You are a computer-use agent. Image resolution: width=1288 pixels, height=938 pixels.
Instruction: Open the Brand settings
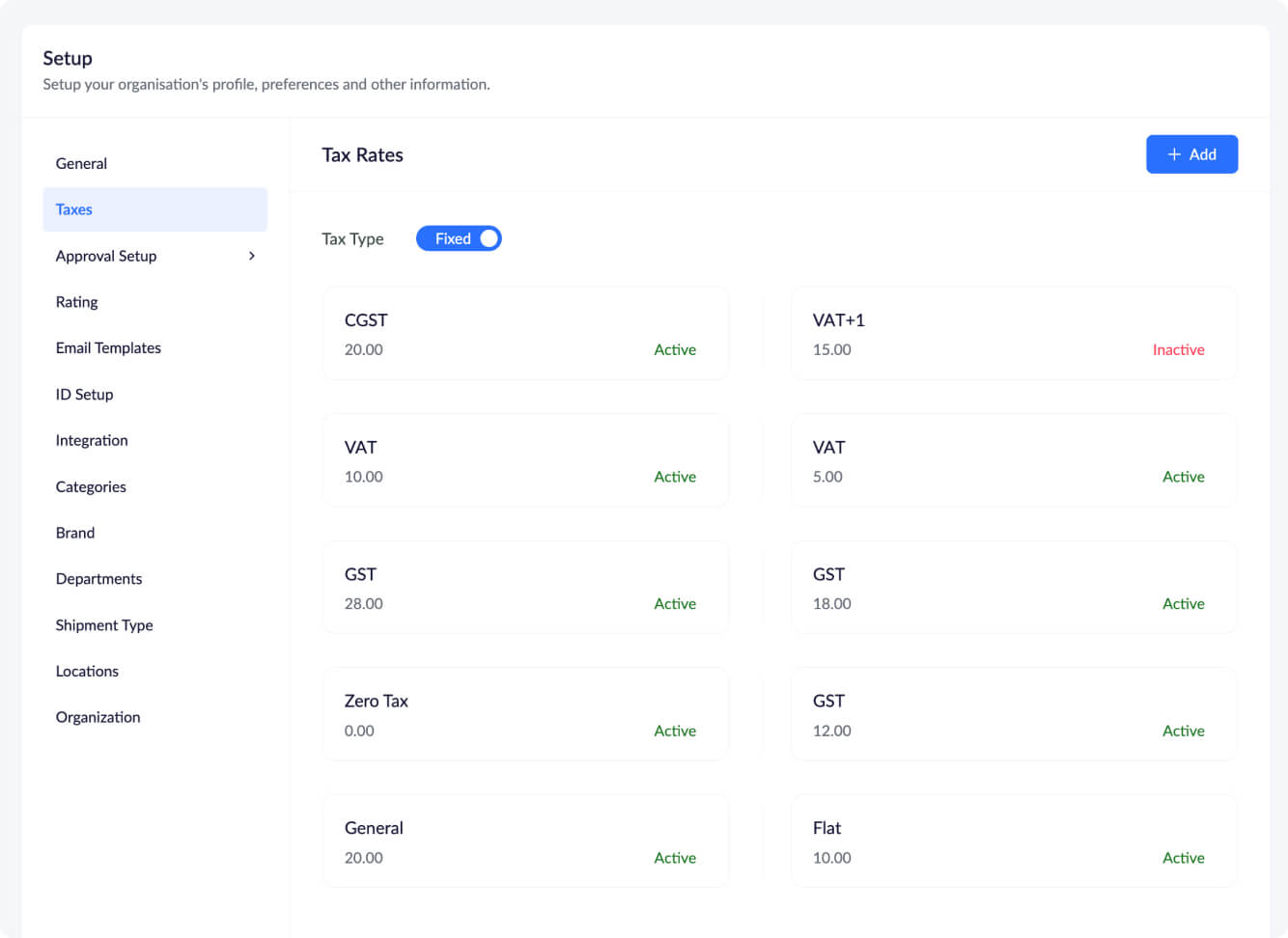pos(75,533)
